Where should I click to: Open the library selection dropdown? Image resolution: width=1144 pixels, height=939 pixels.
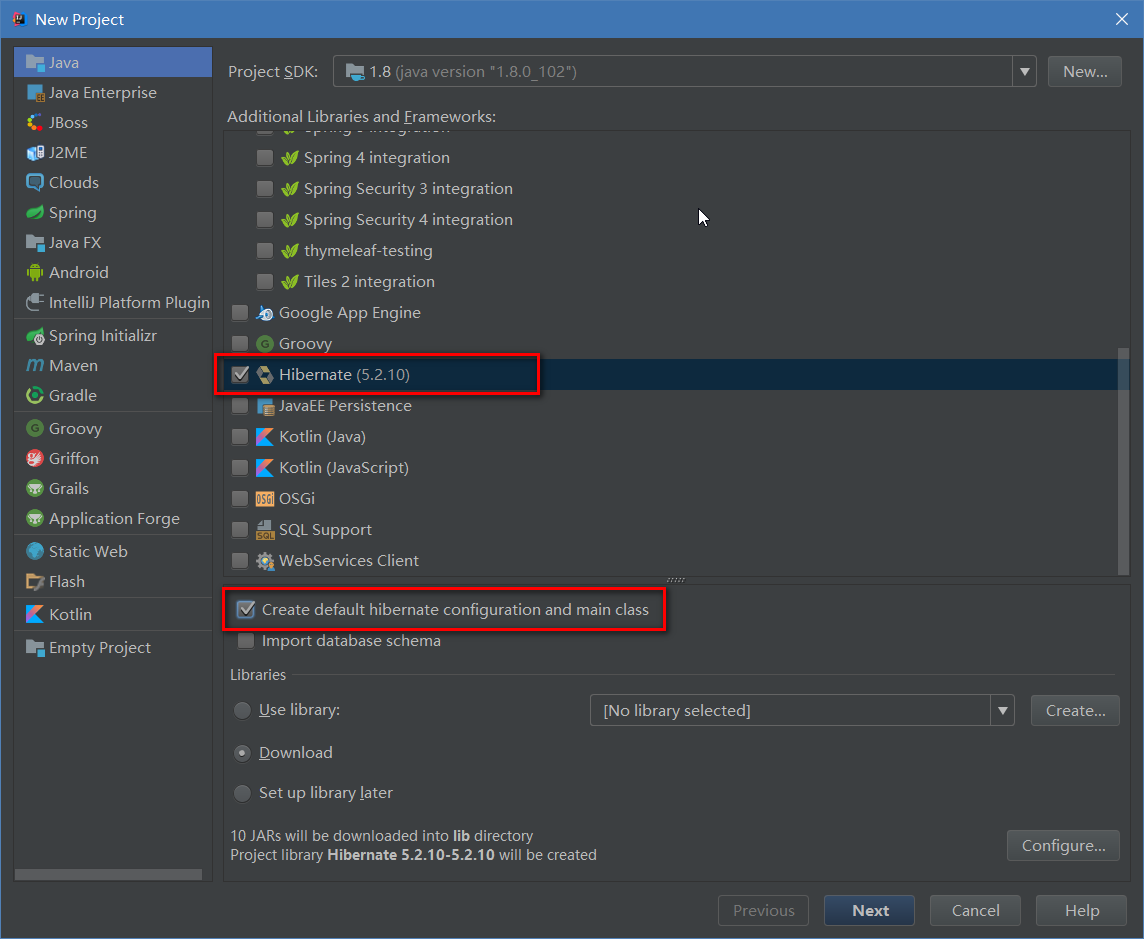pyautogui.click(x=1002, y=710)
